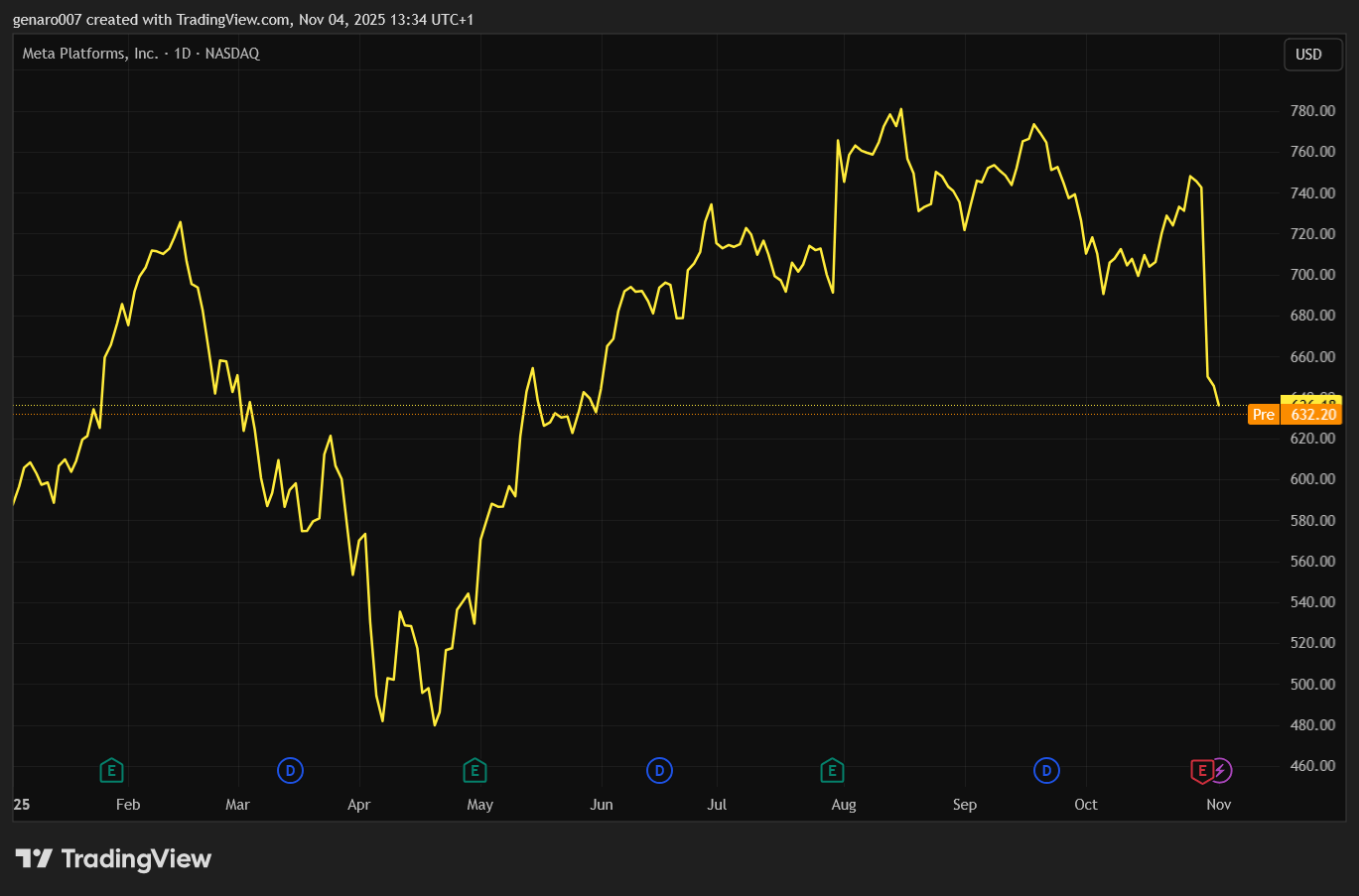This screenshot has width=1359, height=896.
Task: Click the green earnings marker above Feb
Action: 111,770
